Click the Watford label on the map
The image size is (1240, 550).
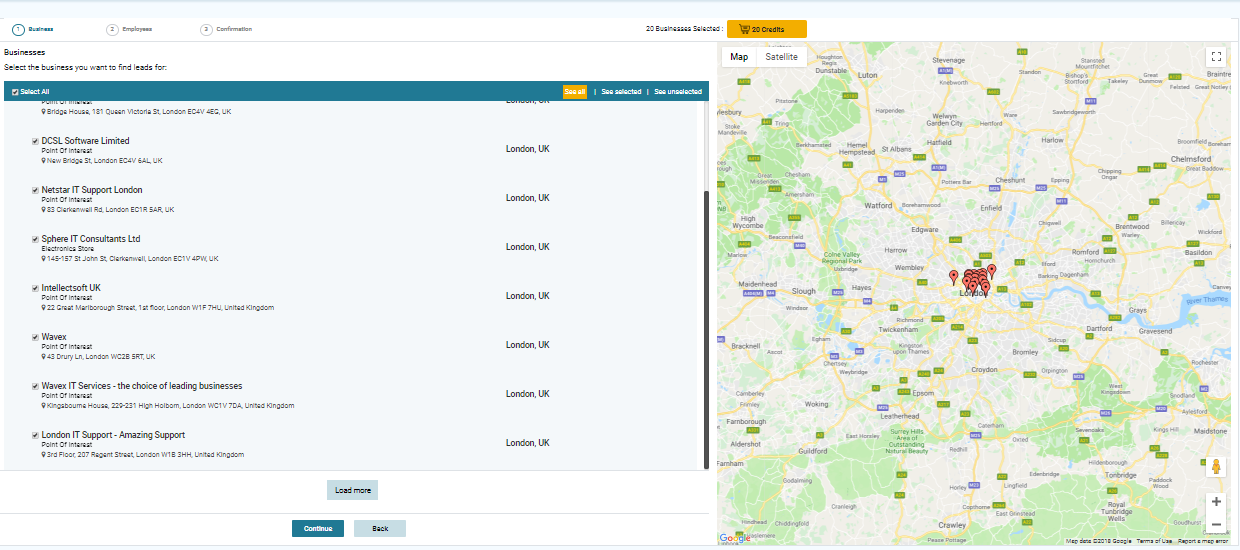pyautogui.click(x=878, y=205)
